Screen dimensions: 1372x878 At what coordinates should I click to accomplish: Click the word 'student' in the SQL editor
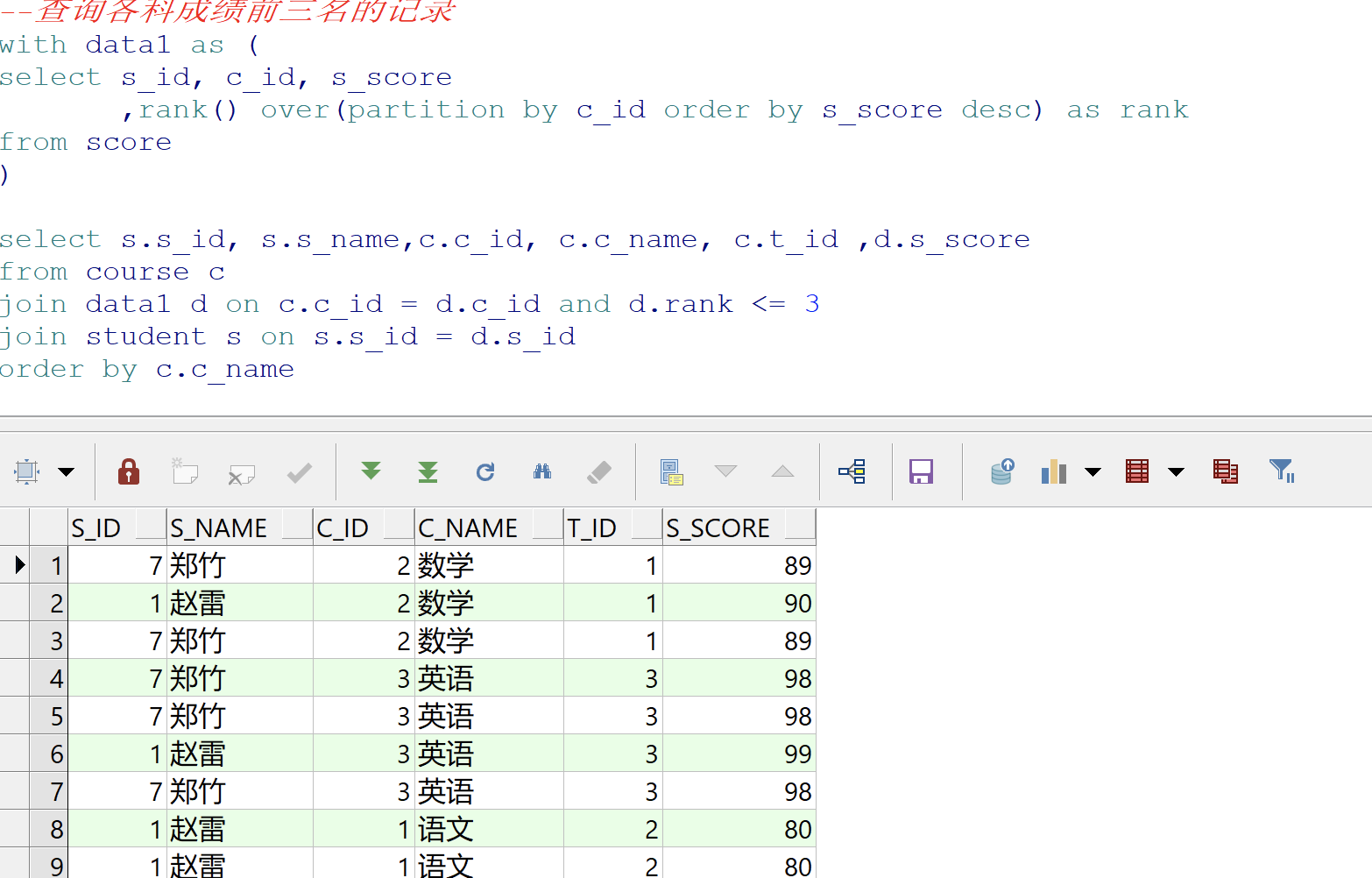point(146,336)
